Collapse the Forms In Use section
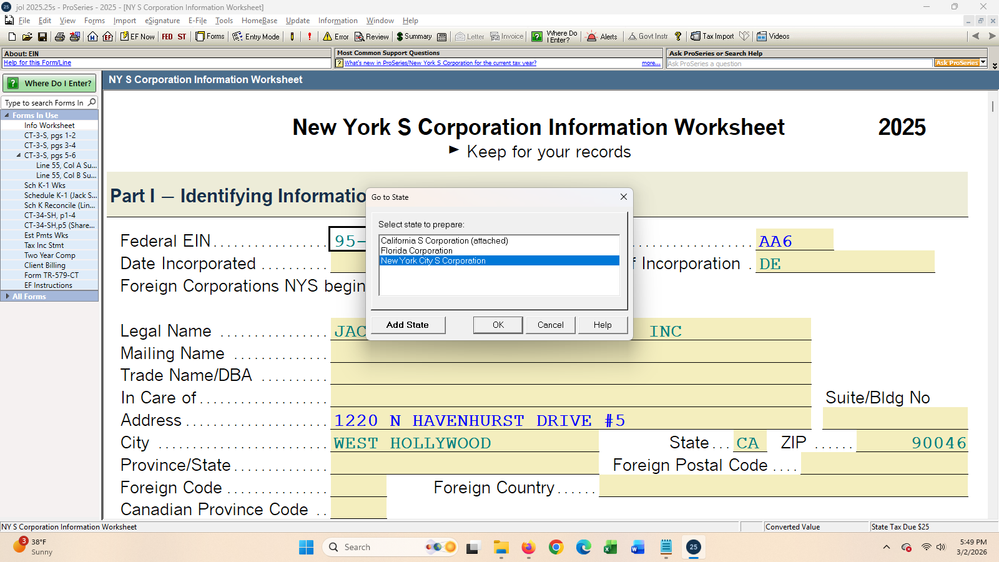Viewport: 999px width, 562px height. click(x=7, y=115)
